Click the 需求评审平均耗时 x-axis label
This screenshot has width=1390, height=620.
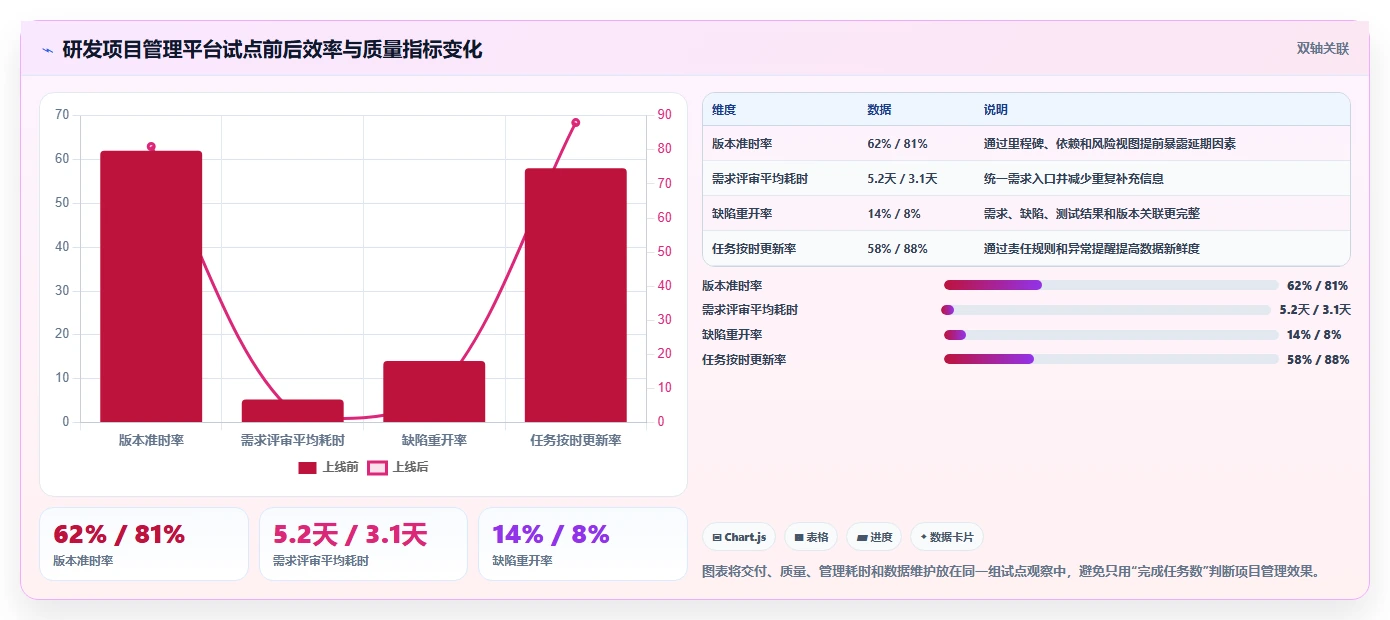(x=293, y=440)
